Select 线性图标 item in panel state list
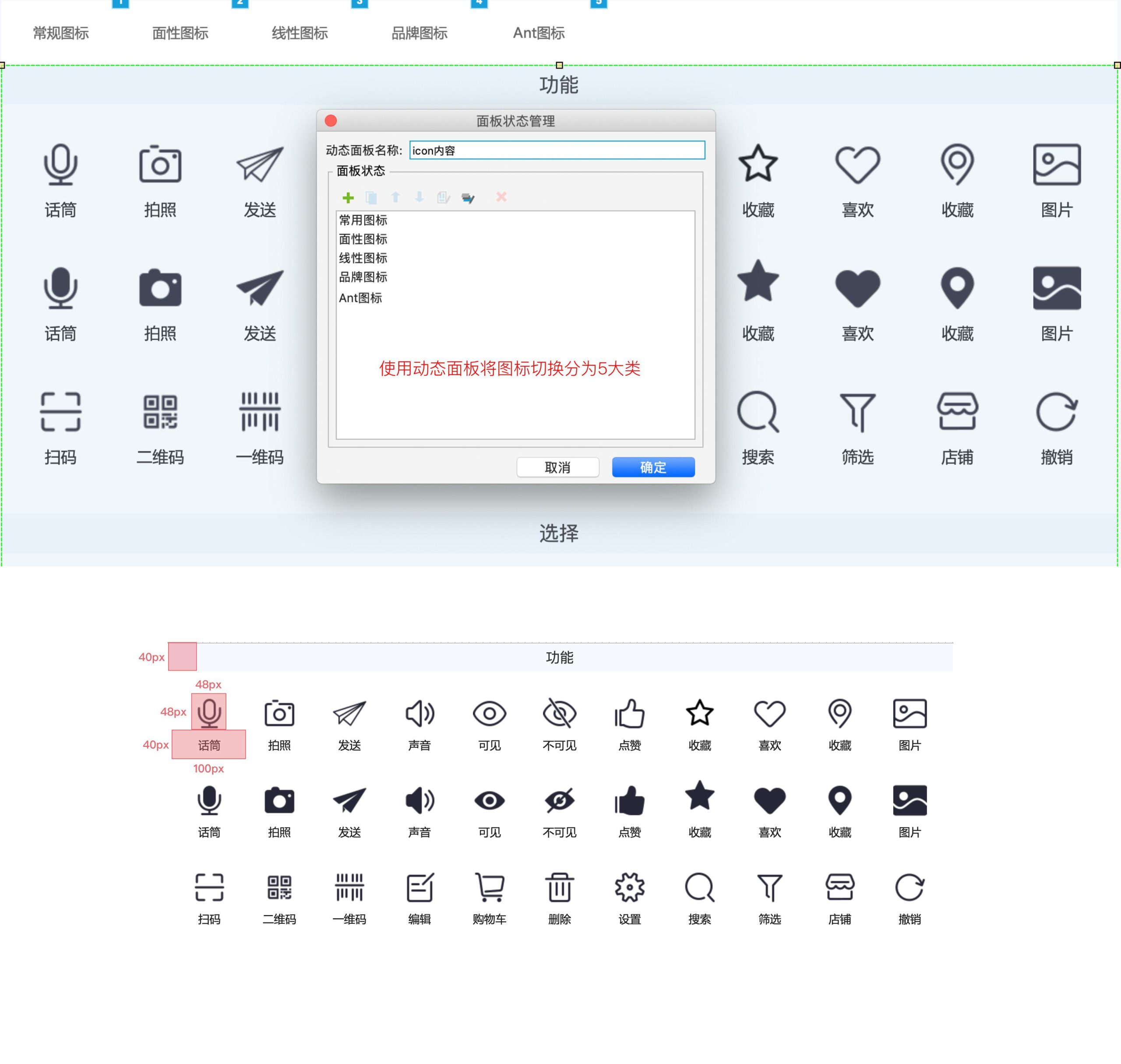1121x1064 pixels. pyautogui.click(x=362, y=258)
